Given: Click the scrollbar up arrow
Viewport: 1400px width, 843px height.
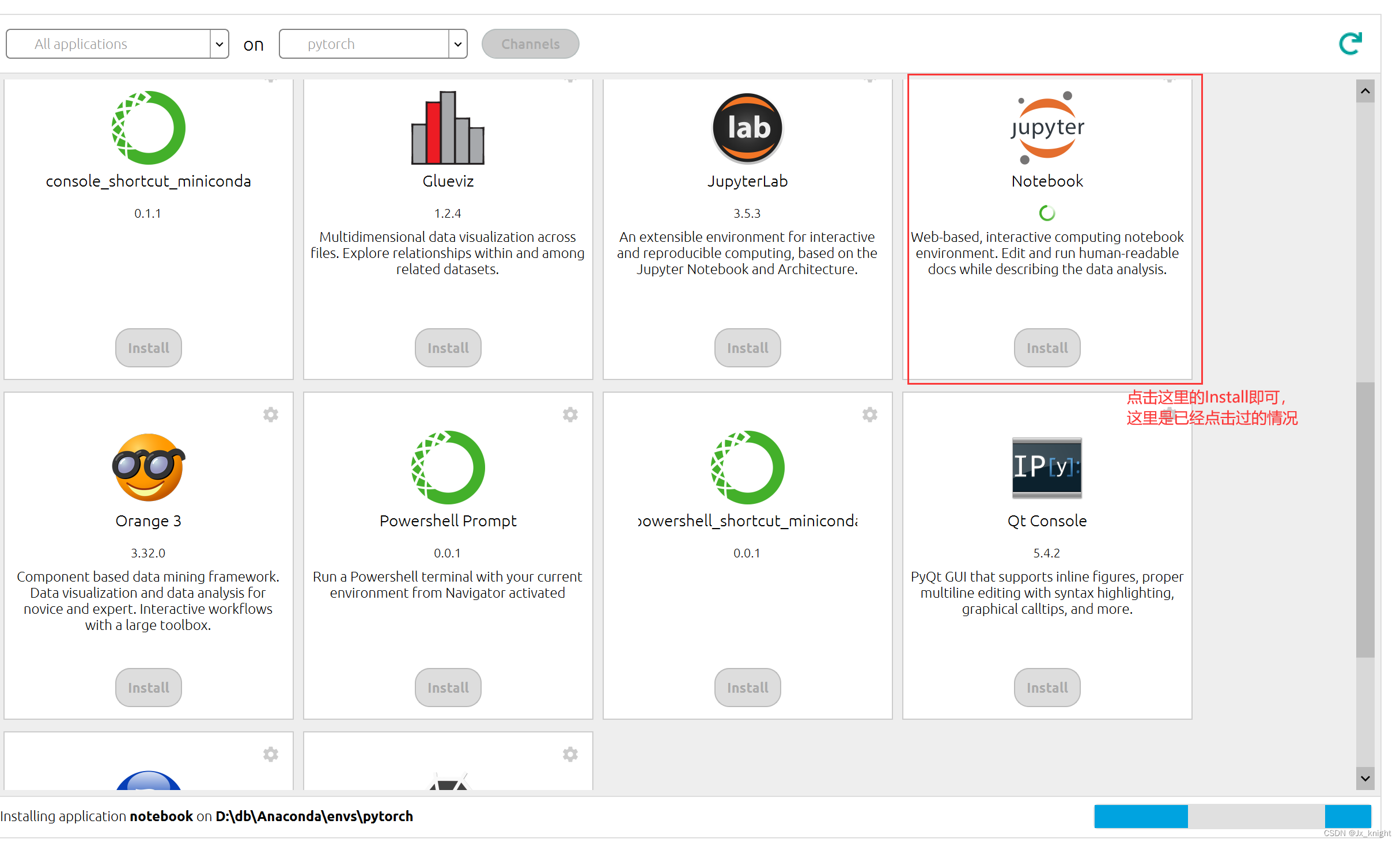Looking at the screenshot, I should pos(1365,91).
